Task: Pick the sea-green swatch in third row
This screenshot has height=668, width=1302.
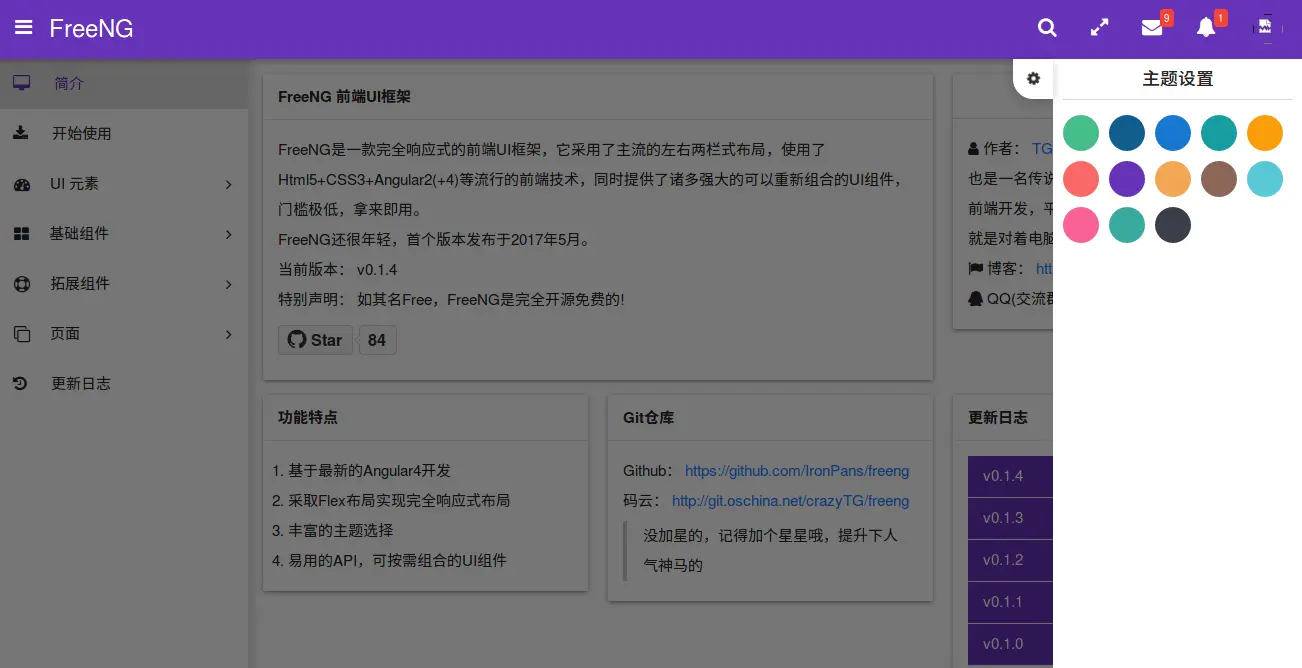Action: 1127,225
